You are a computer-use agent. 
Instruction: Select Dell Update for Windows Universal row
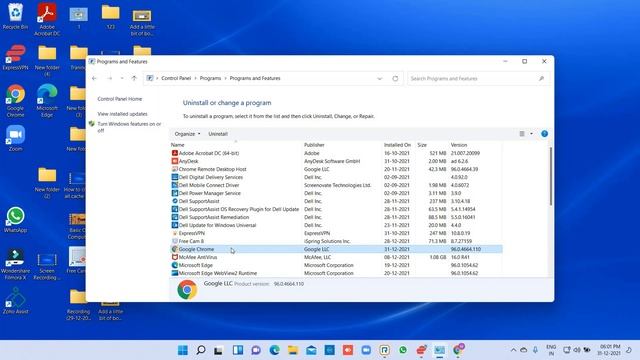pyautogui.click(x=336, y=225)
